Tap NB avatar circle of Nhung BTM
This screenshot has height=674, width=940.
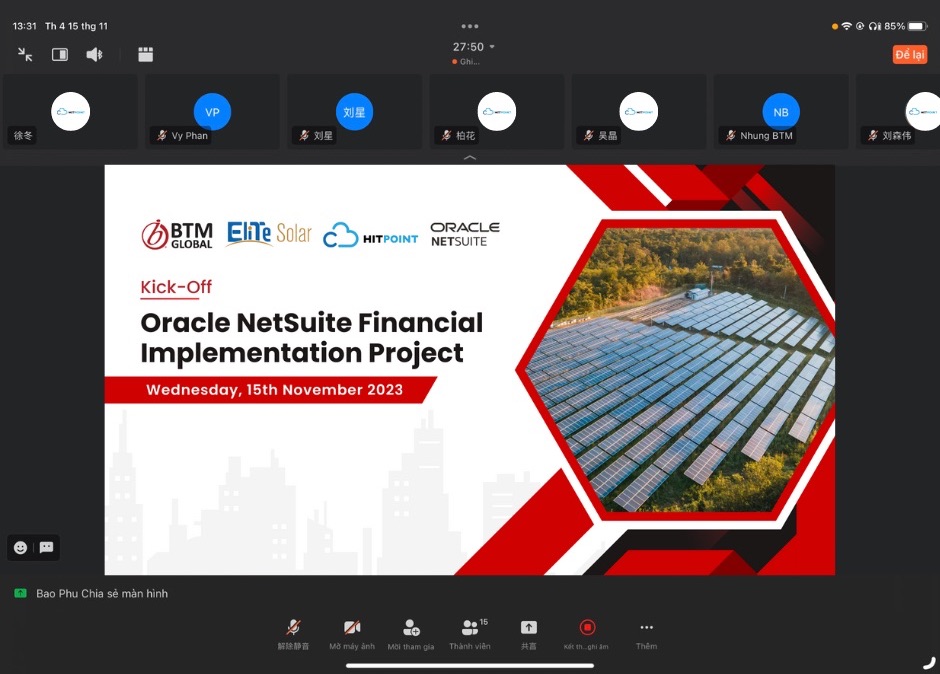[781, 112]
